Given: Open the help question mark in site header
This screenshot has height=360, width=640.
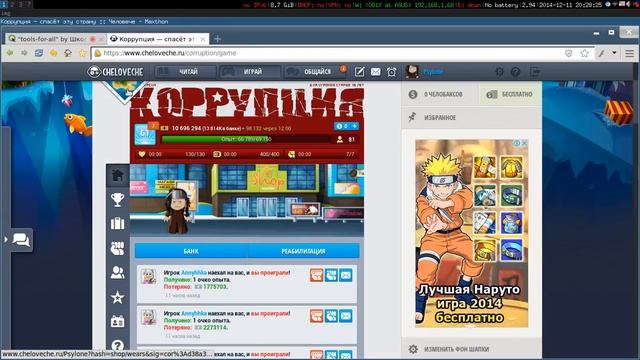Looking at the screenshot, I should point(516,72).
